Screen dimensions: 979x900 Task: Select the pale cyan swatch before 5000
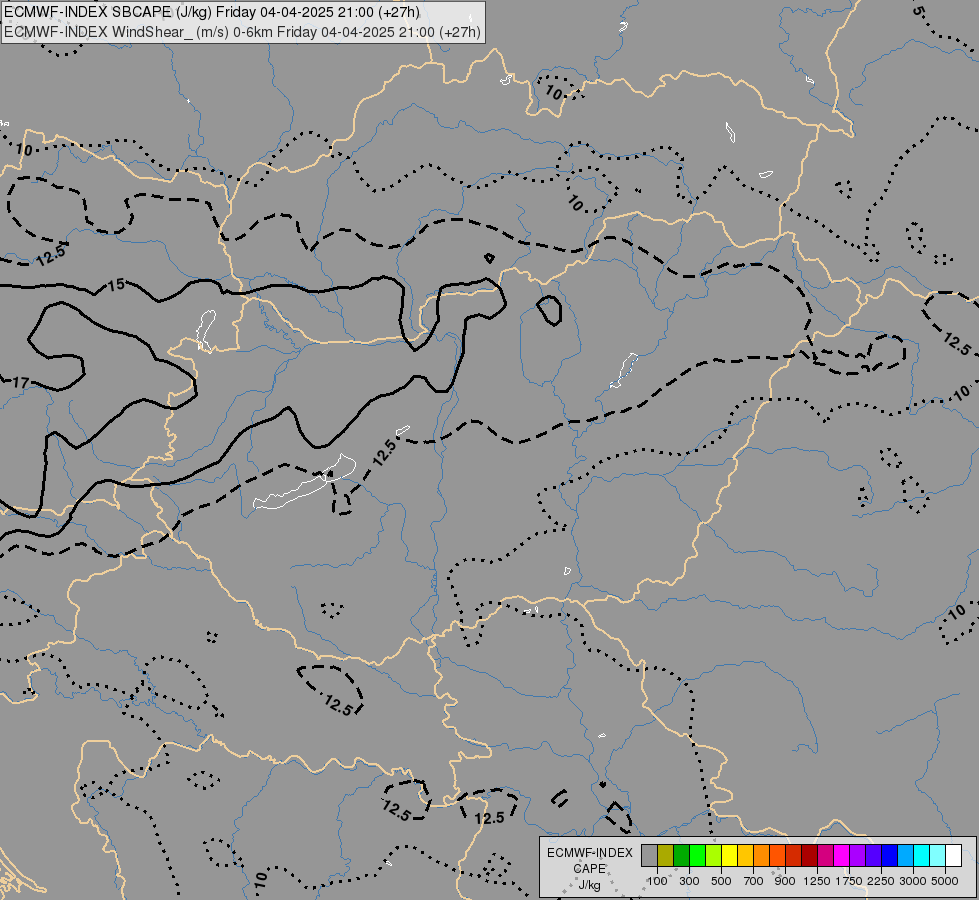(938, 856)
